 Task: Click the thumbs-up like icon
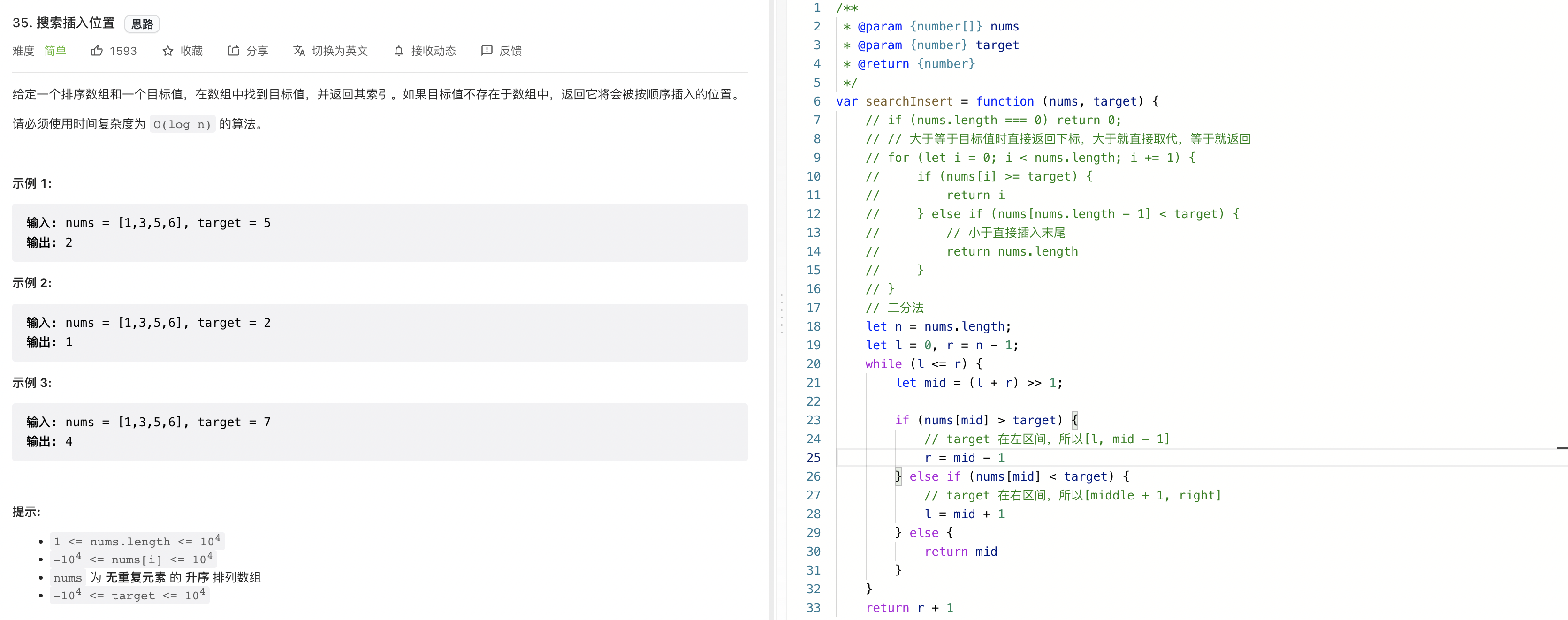[97, 51]
